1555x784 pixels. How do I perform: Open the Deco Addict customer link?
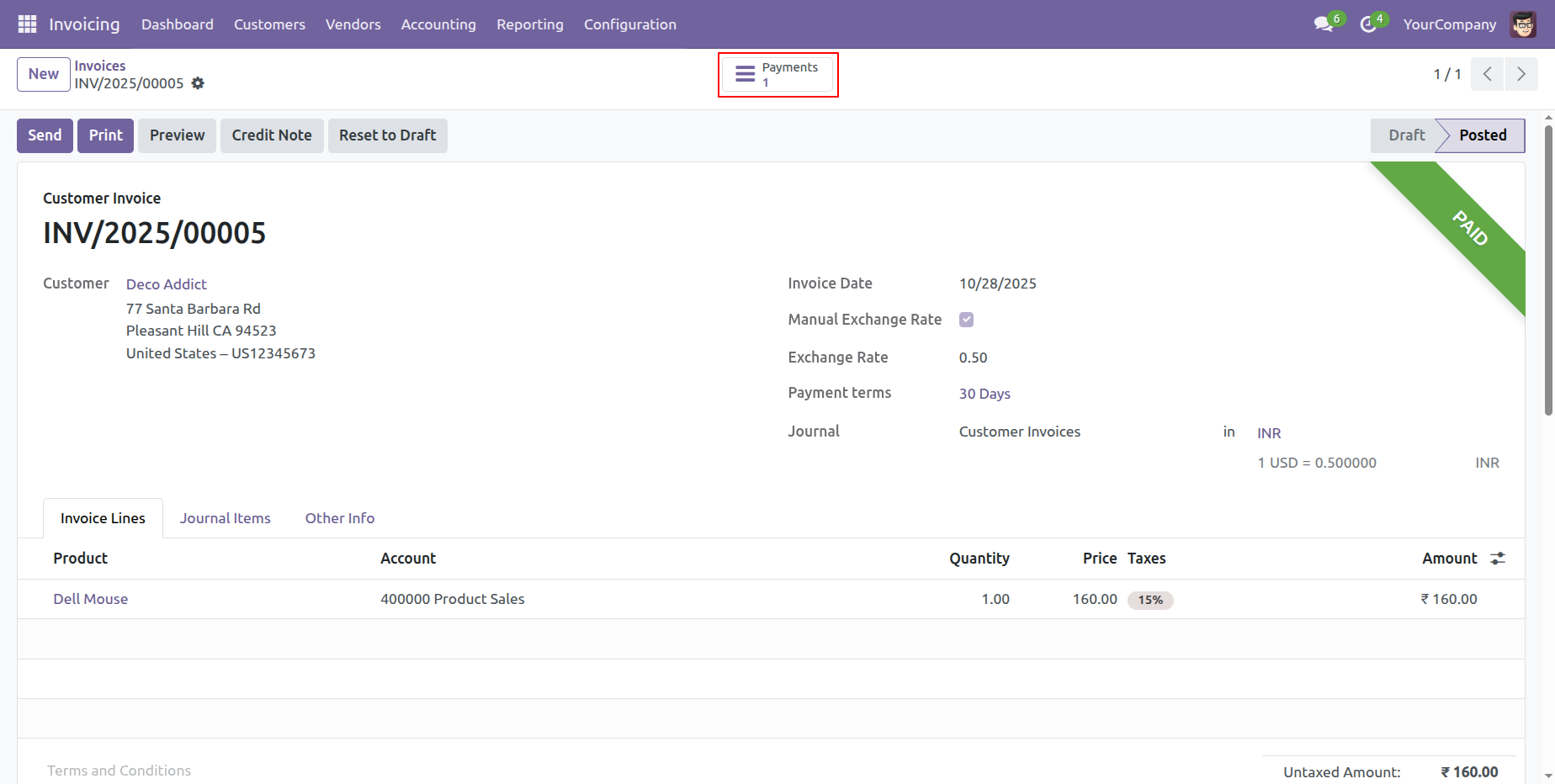click(x=167, y=284)
